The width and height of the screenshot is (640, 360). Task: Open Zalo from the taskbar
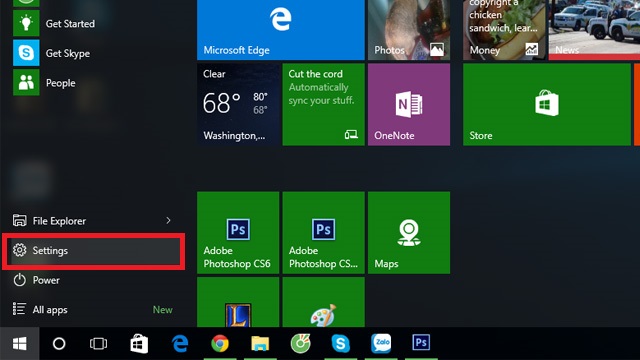(x=381, y=343)
